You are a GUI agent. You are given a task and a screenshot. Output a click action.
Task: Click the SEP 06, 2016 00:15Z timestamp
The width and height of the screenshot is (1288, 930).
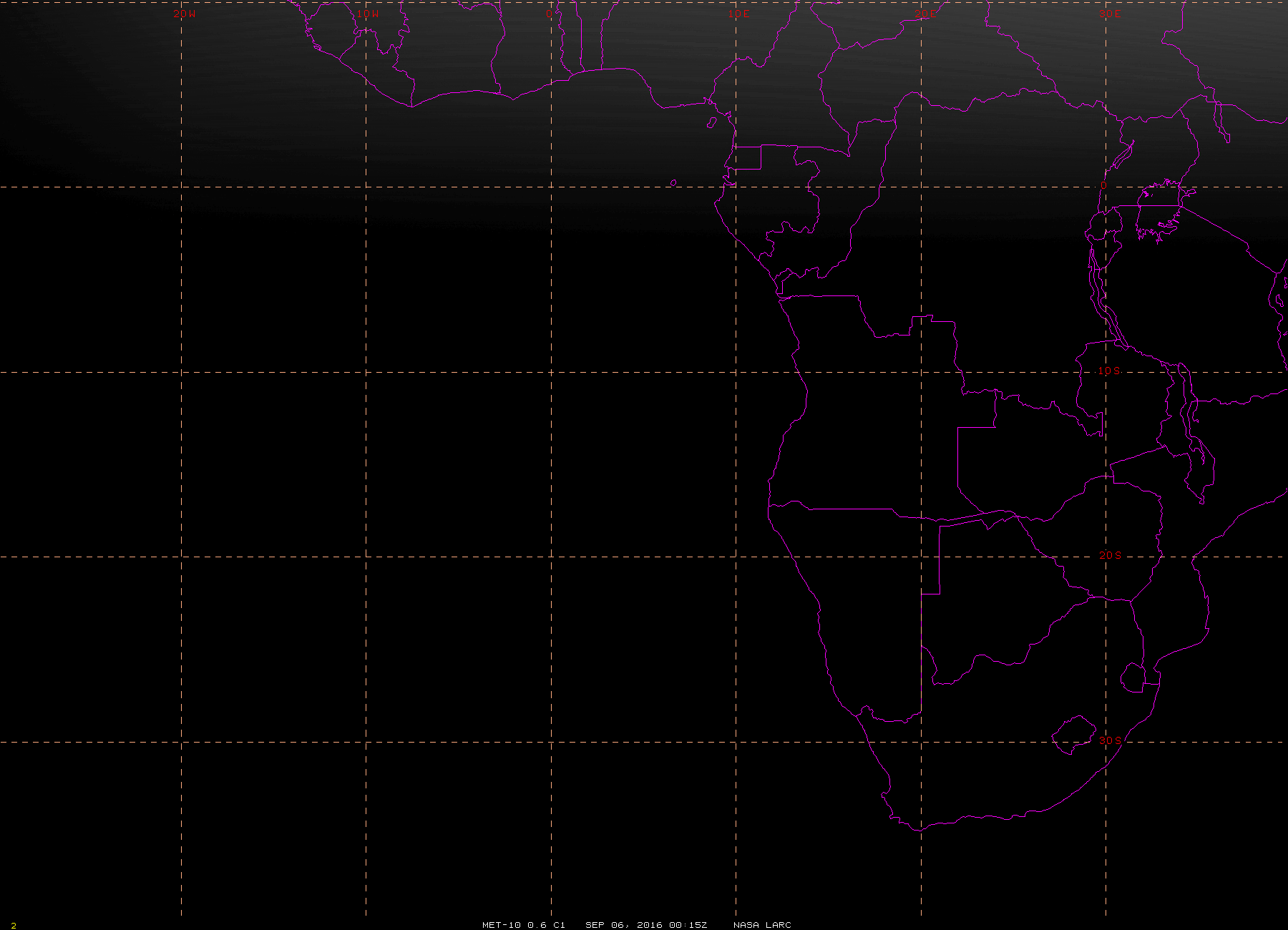[646, 925]
